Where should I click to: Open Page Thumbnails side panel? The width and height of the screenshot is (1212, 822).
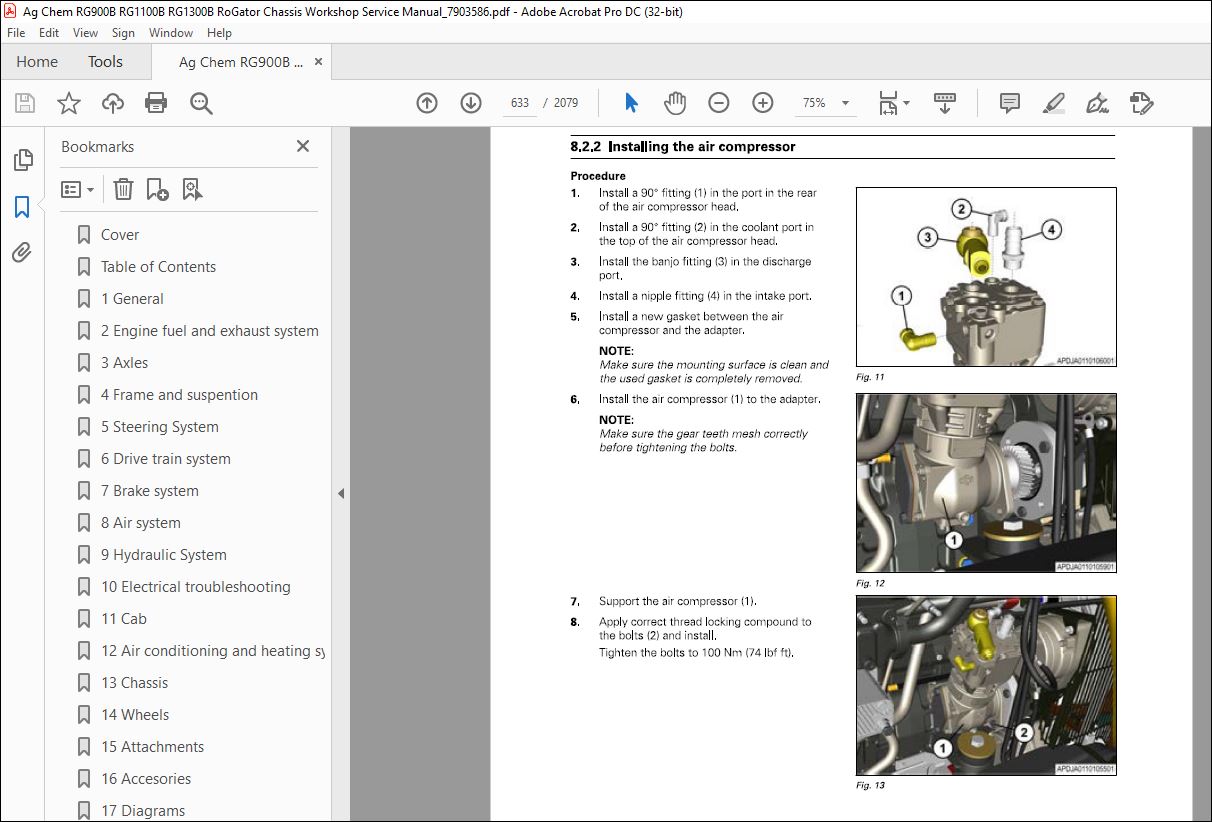pos(22,160)
